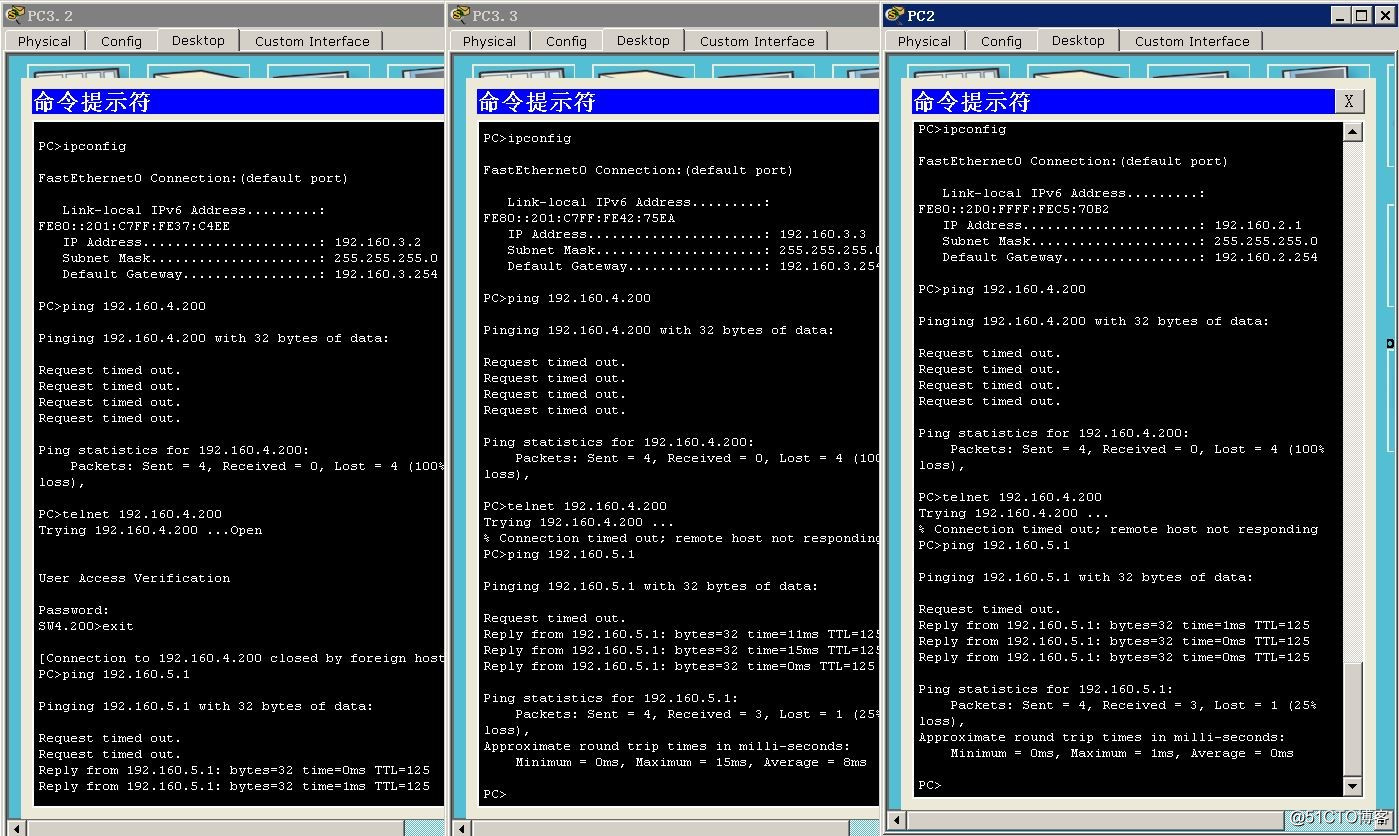Click PC2 terminal scrollbar down arrow
This screenshot has width=1399, height=836.
point(1352,786)
